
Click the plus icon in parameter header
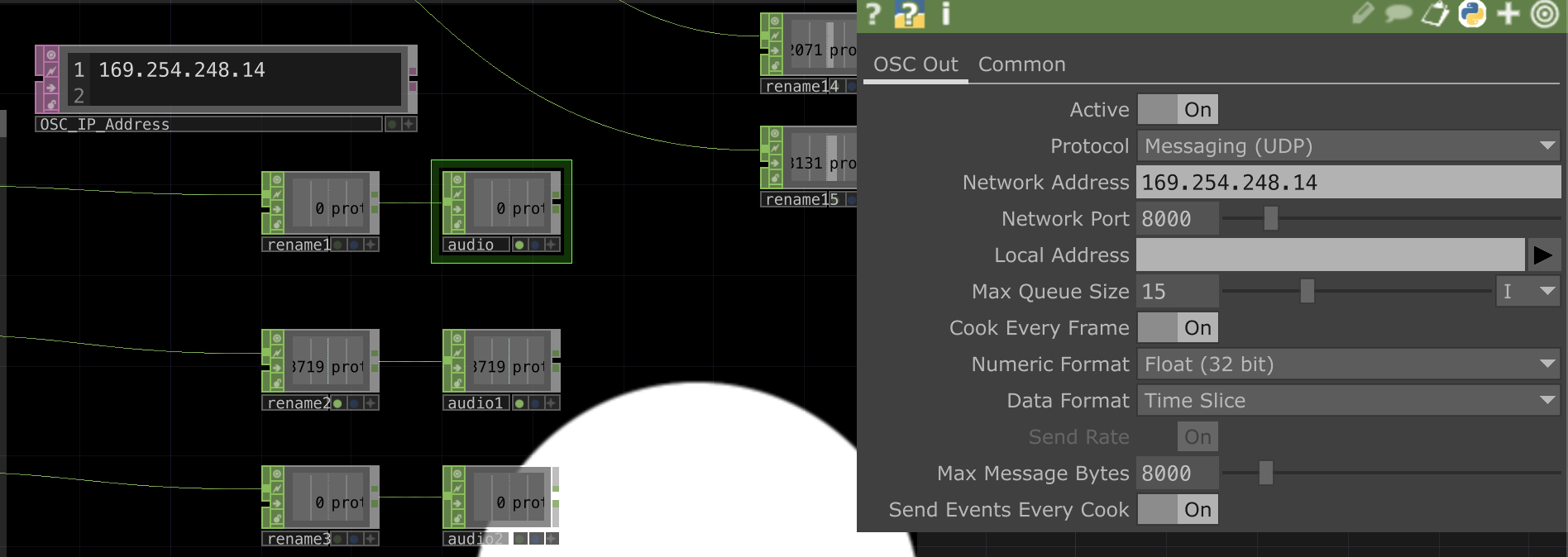1508,14
